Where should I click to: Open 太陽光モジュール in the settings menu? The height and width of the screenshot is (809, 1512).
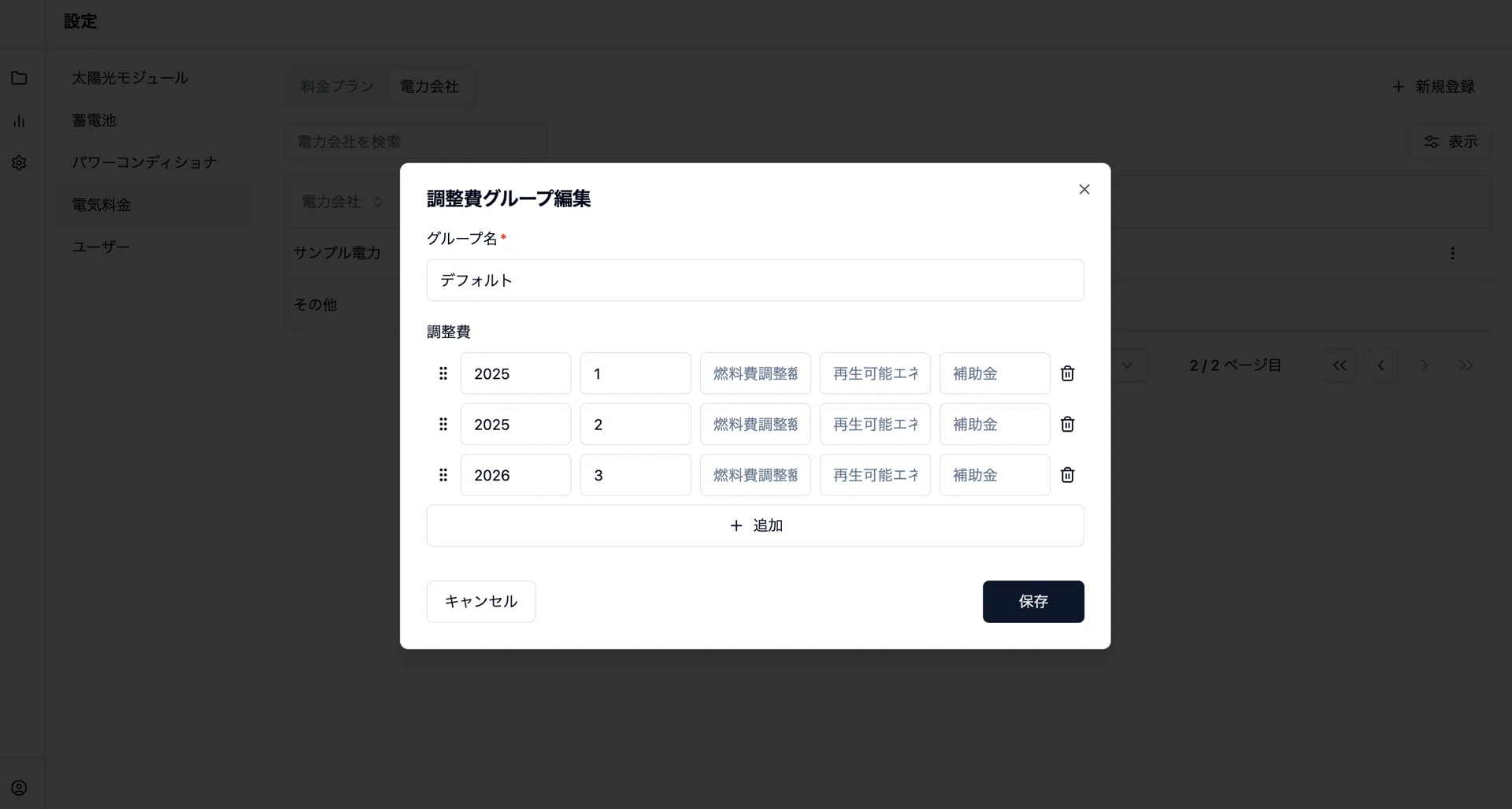[x=152, y=78]
